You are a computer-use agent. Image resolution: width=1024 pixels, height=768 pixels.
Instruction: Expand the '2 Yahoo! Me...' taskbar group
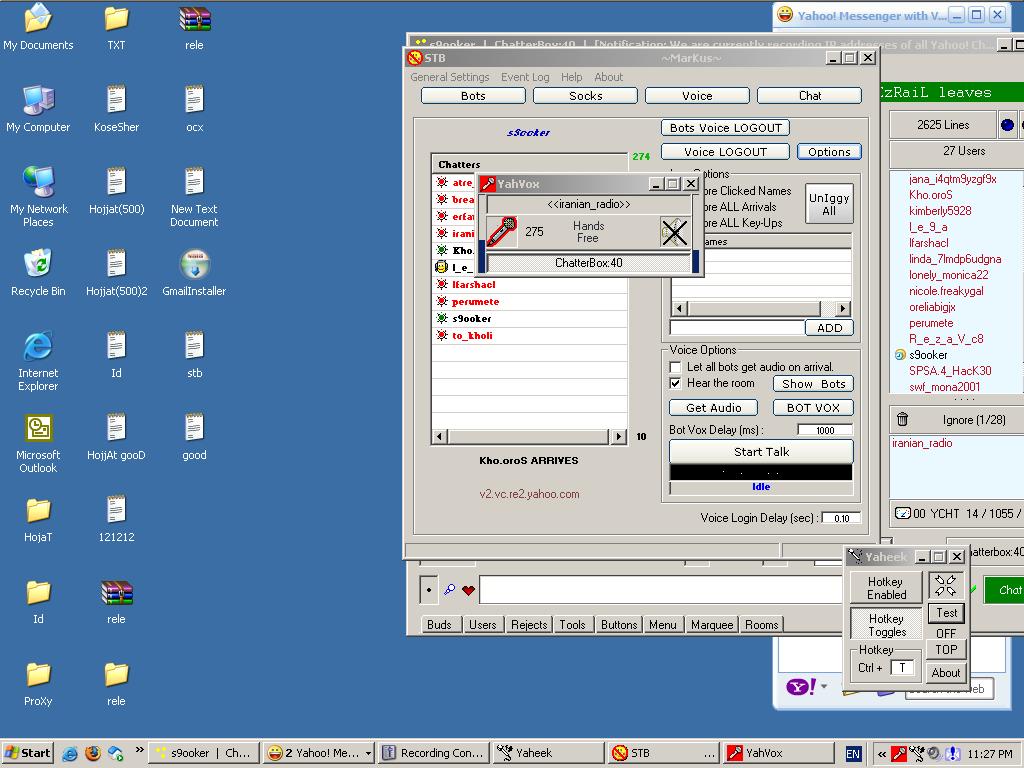click(368, 753)
